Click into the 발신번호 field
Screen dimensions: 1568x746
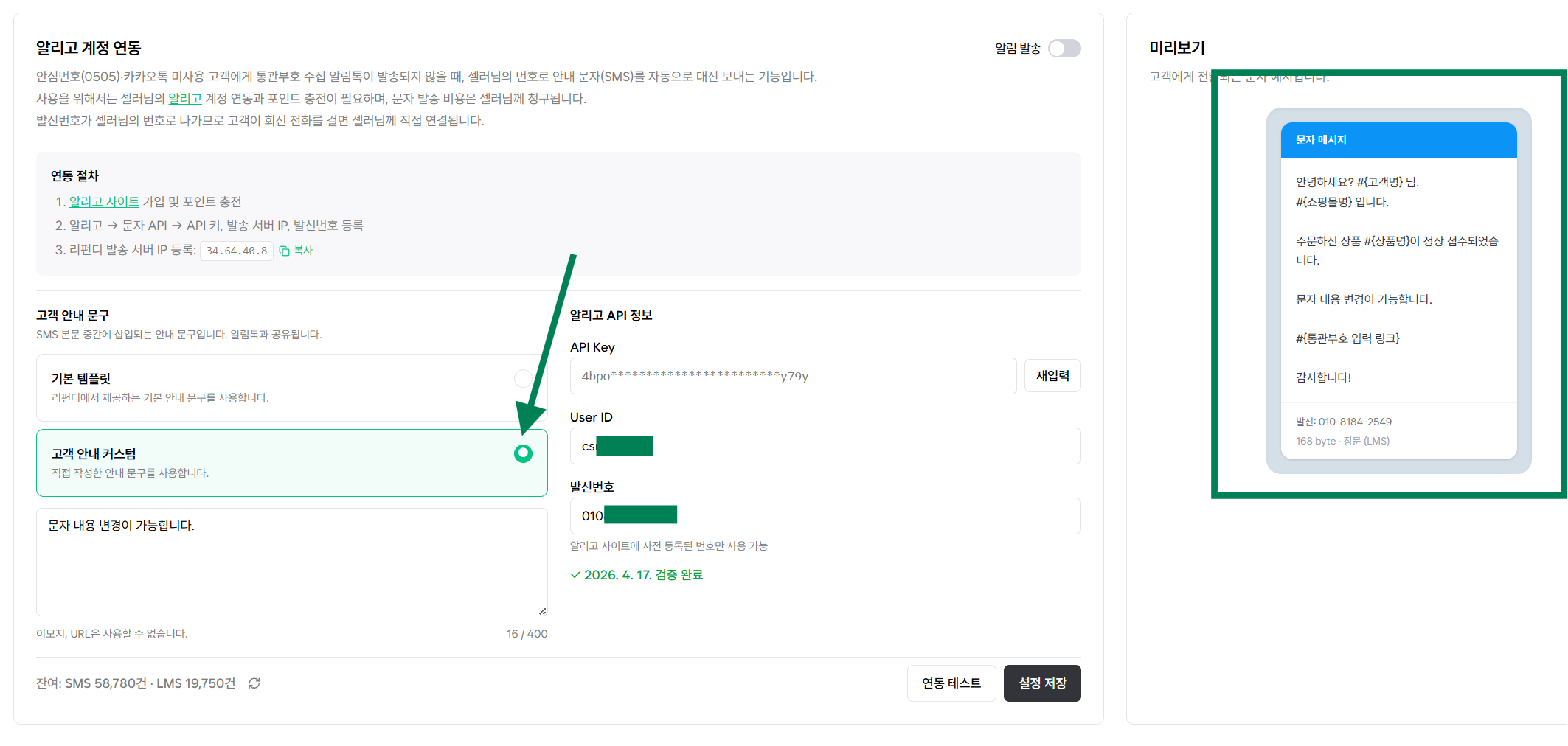pos(825,516)
